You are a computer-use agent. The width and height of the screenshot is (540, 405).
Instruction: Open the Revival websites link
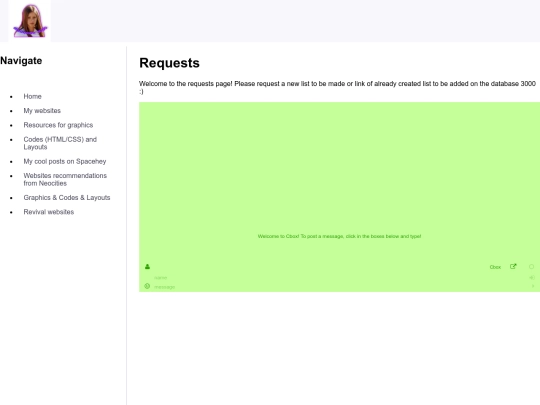pyautogui.click(x=49, y=212)
